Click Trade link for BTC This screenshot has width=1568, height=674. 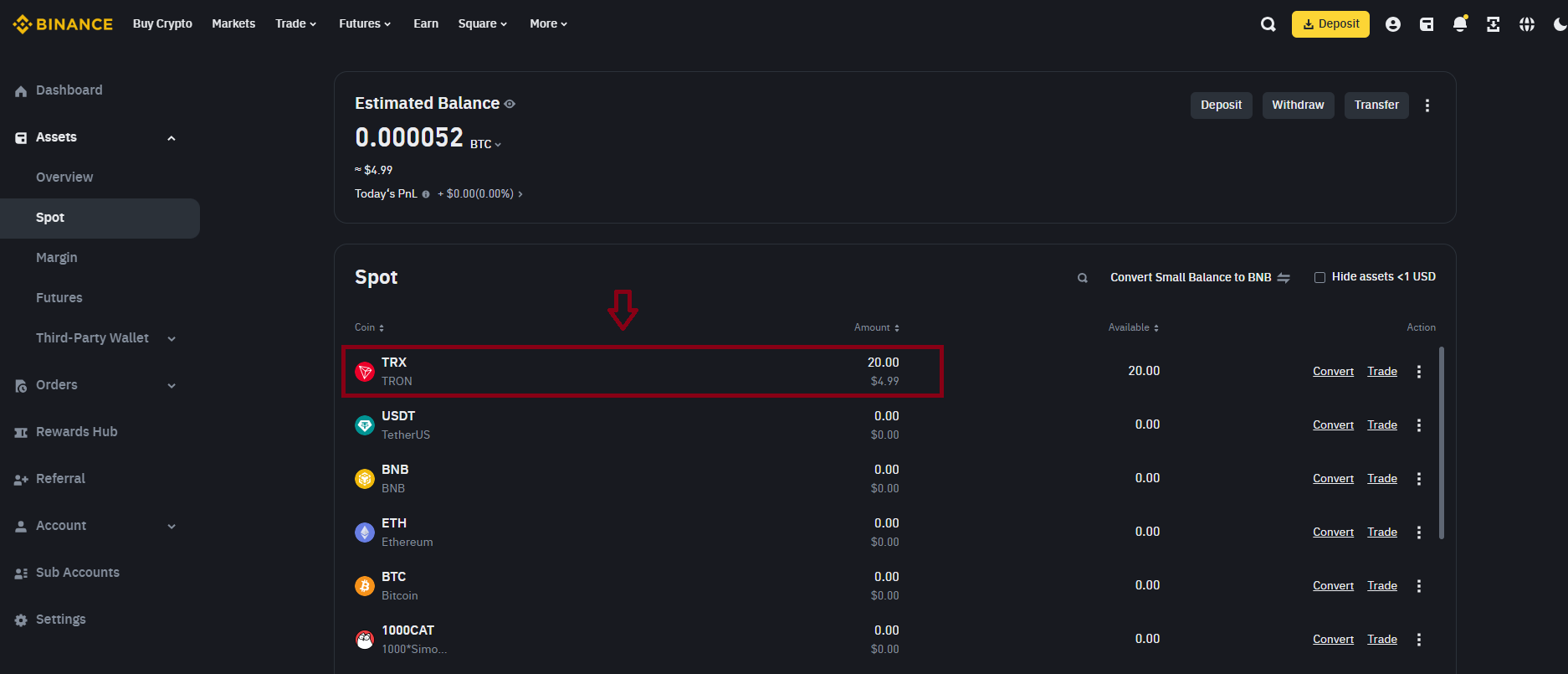click(1382, 586)
